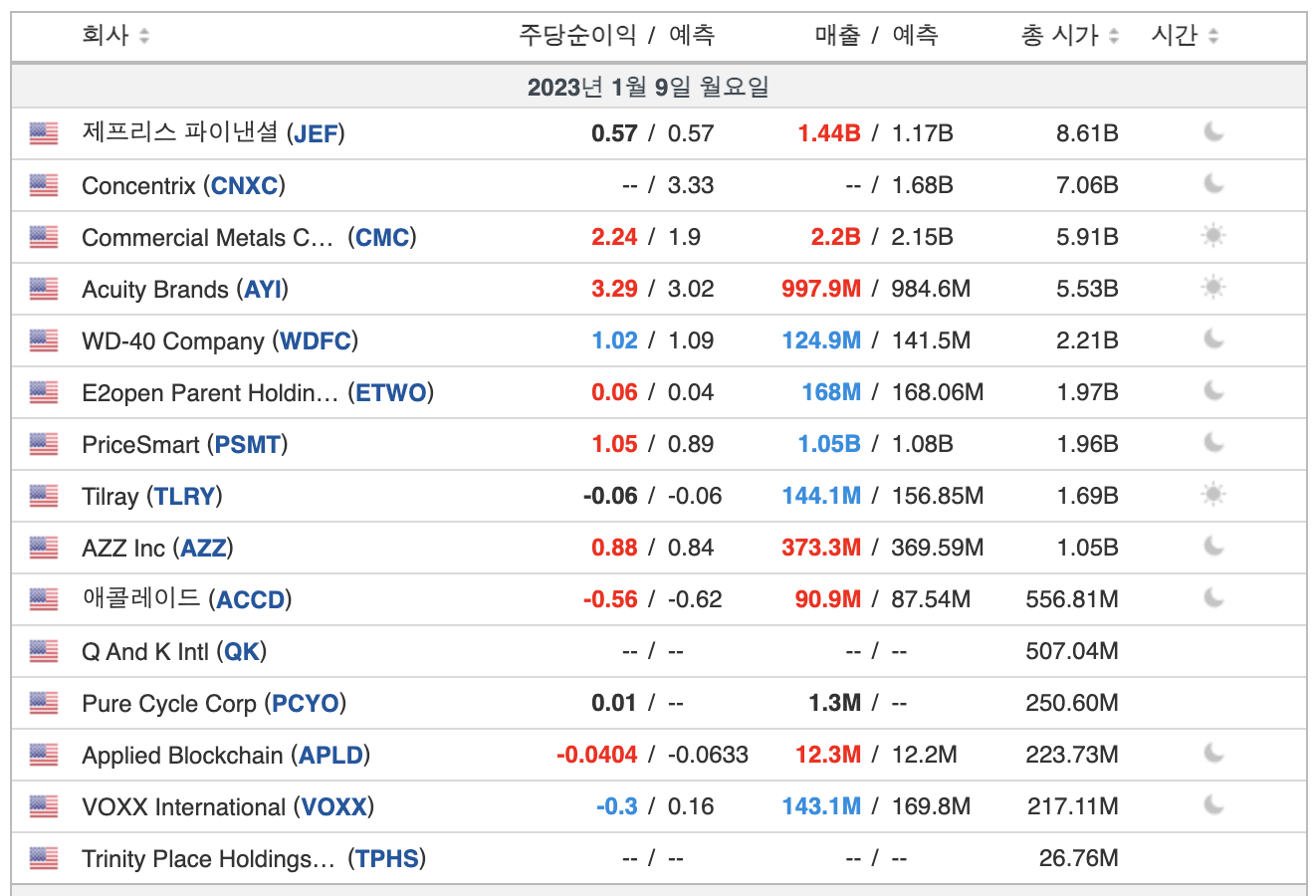Open PCYO ticker link

pos(306,703)
